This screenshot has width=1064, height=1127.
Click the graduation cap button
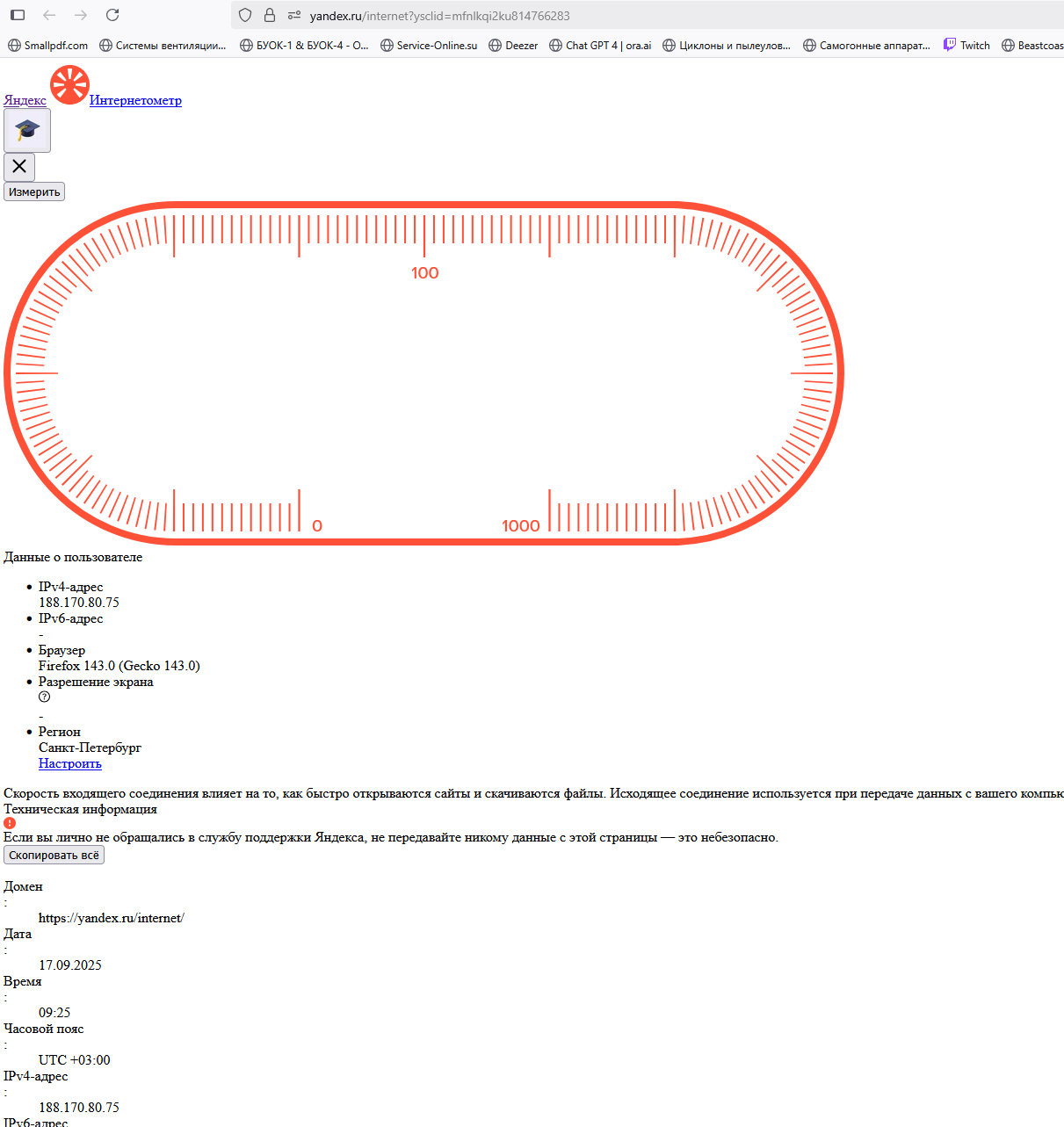[x=27, y=131]
